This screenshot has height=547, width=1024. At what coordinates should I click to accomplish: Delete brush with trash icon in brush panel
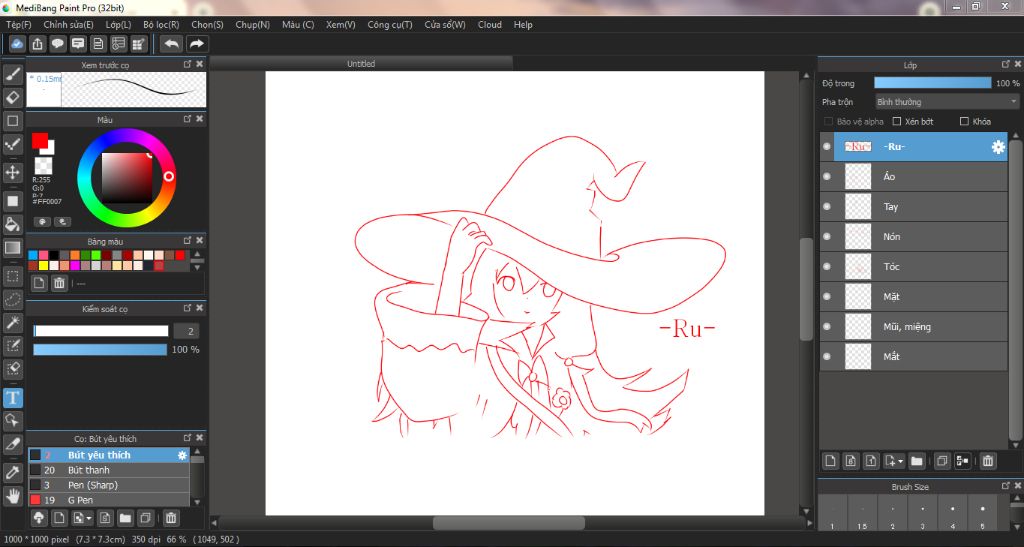pyautogui.click(x=170, y=518)
